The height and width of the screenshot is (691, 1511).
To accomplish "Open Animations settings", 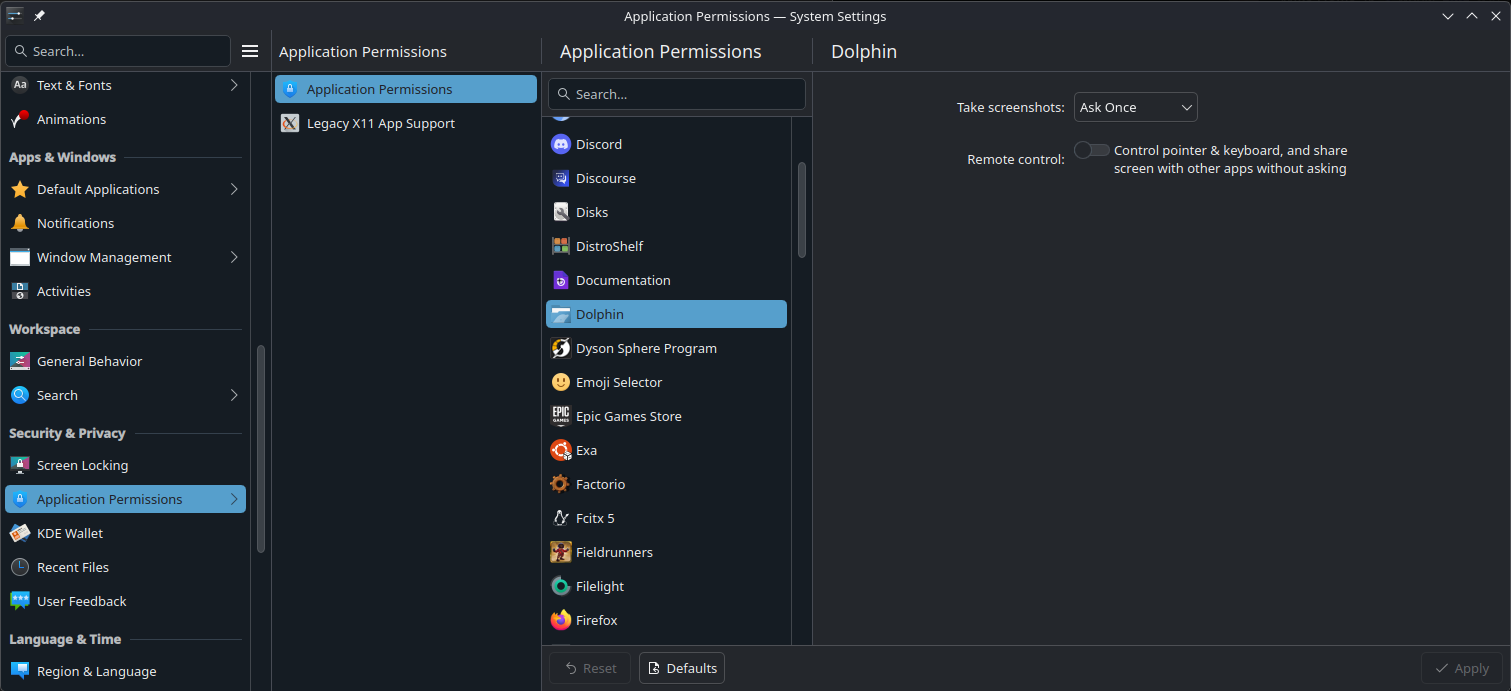I will point(125,119).
